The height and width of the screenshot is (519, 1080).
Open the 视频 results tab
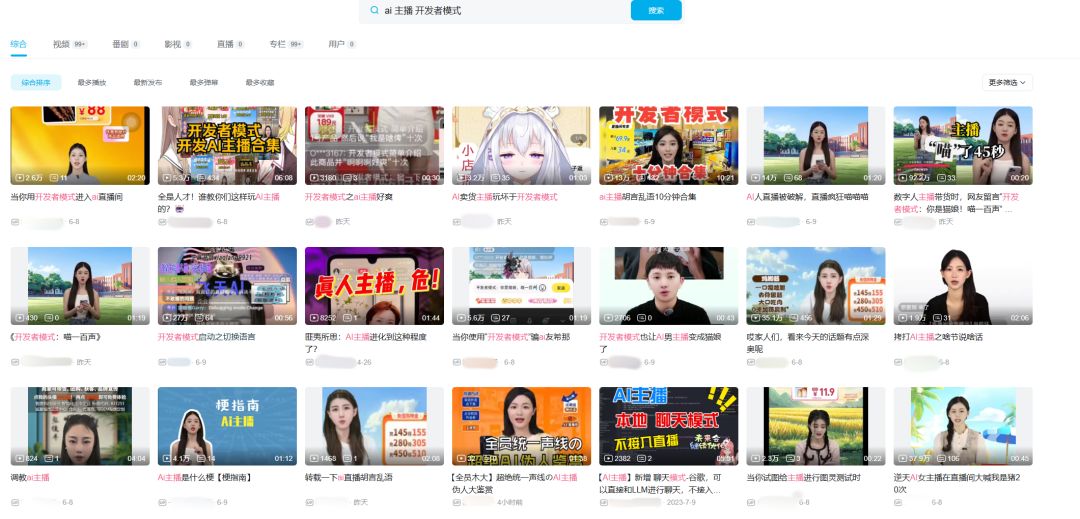tap(70, 44)
